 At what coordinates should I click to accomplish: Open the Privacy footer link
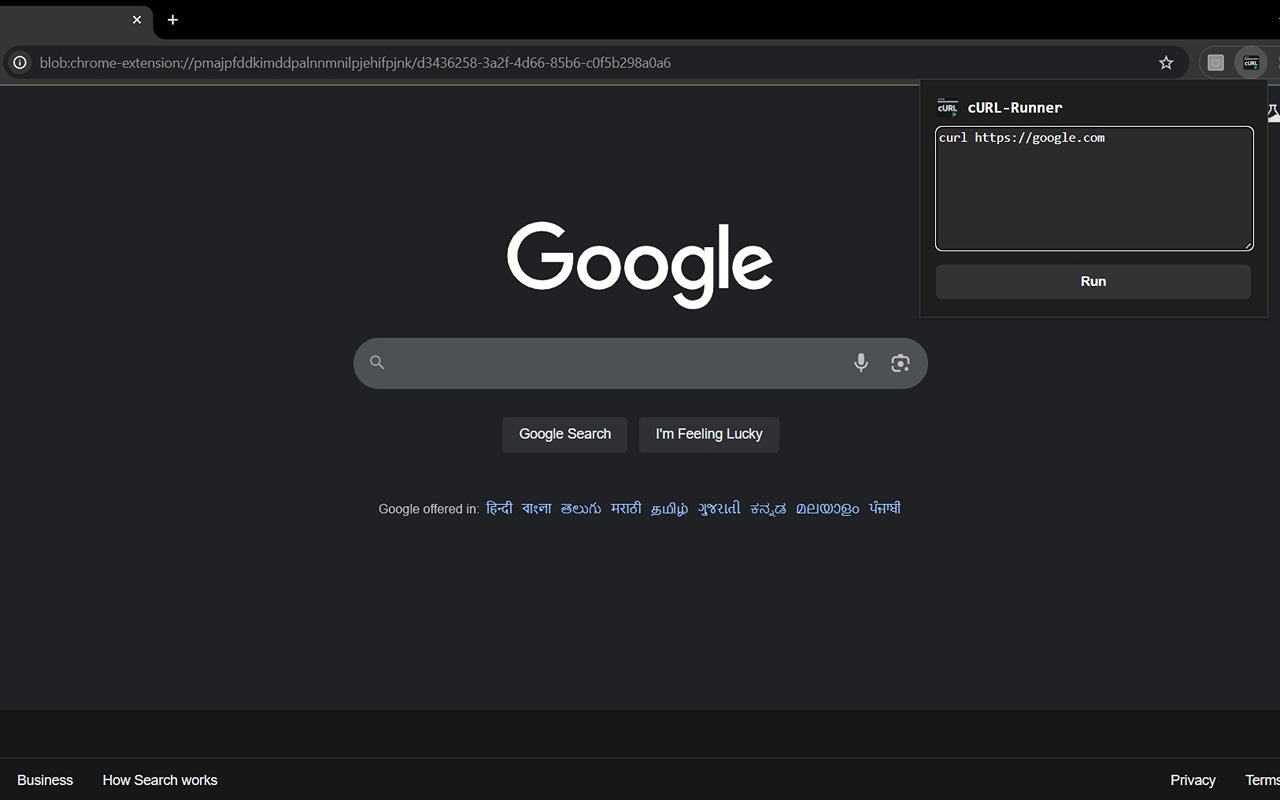[x=1193, y=780]
